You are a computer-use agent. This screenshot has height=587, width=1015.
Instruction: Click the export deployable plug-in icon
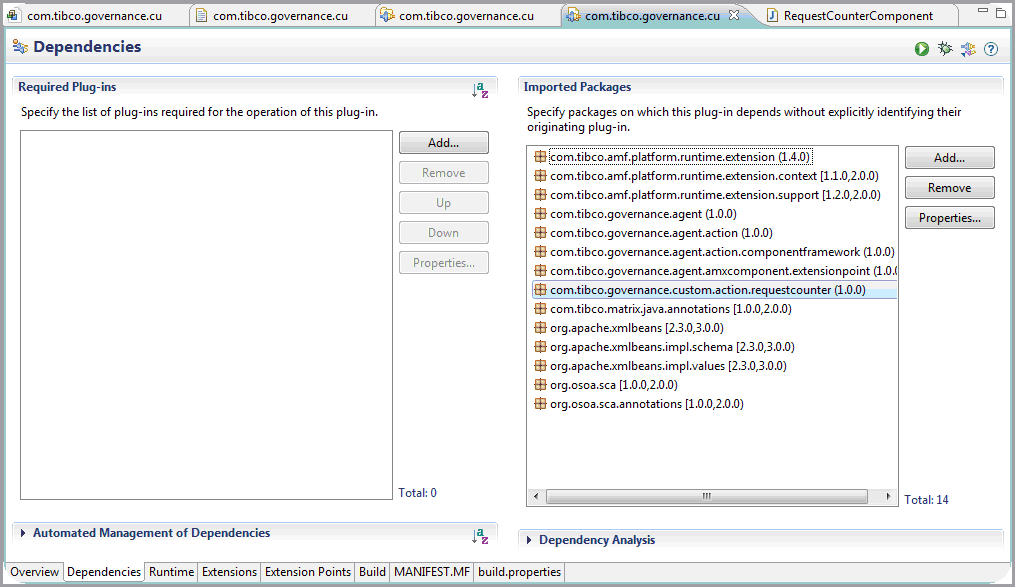pyautogui.click(x=968, y=49)
